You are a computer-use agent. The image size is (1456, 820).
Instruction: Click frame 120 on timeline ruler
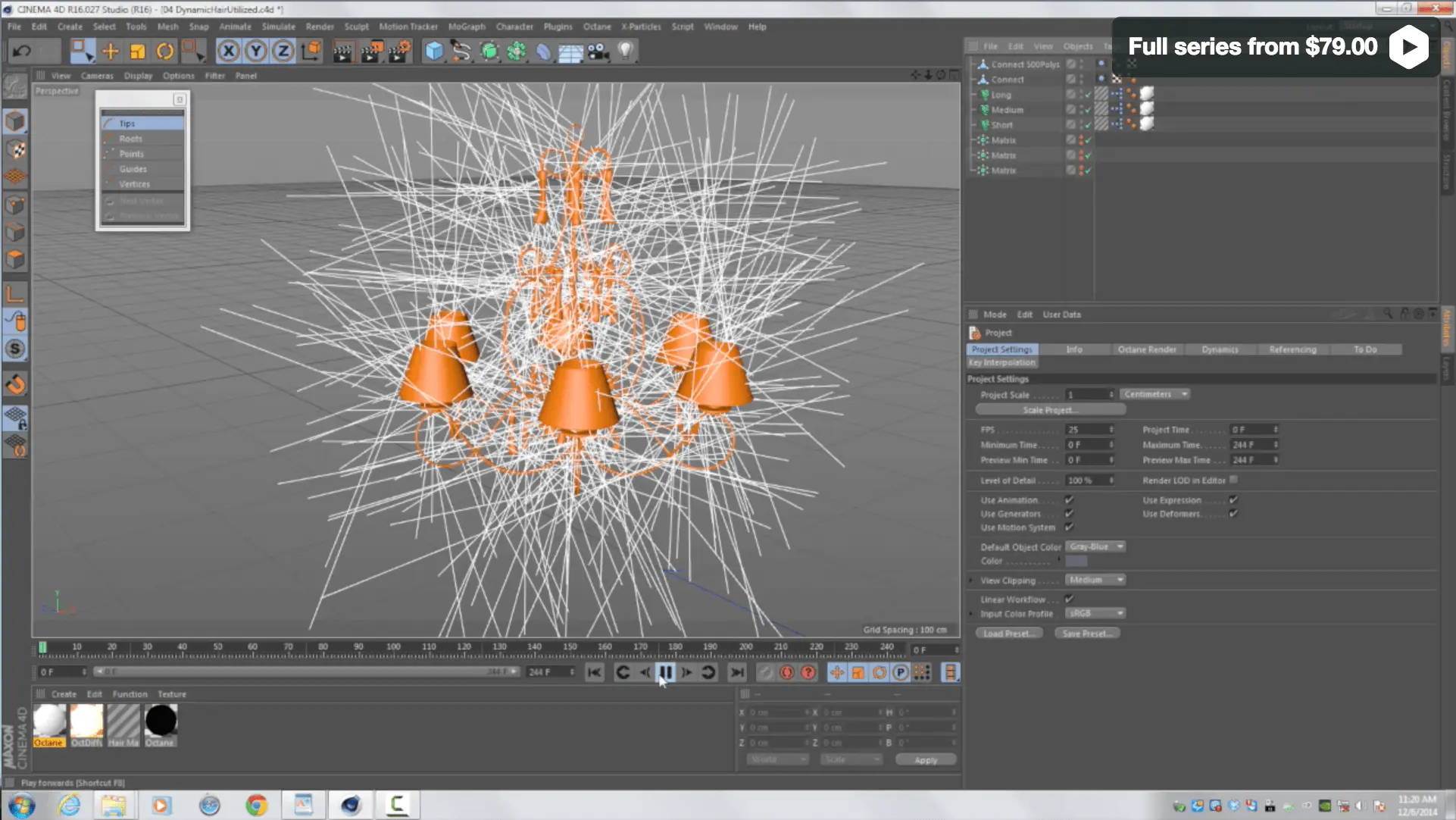[464, 648]
